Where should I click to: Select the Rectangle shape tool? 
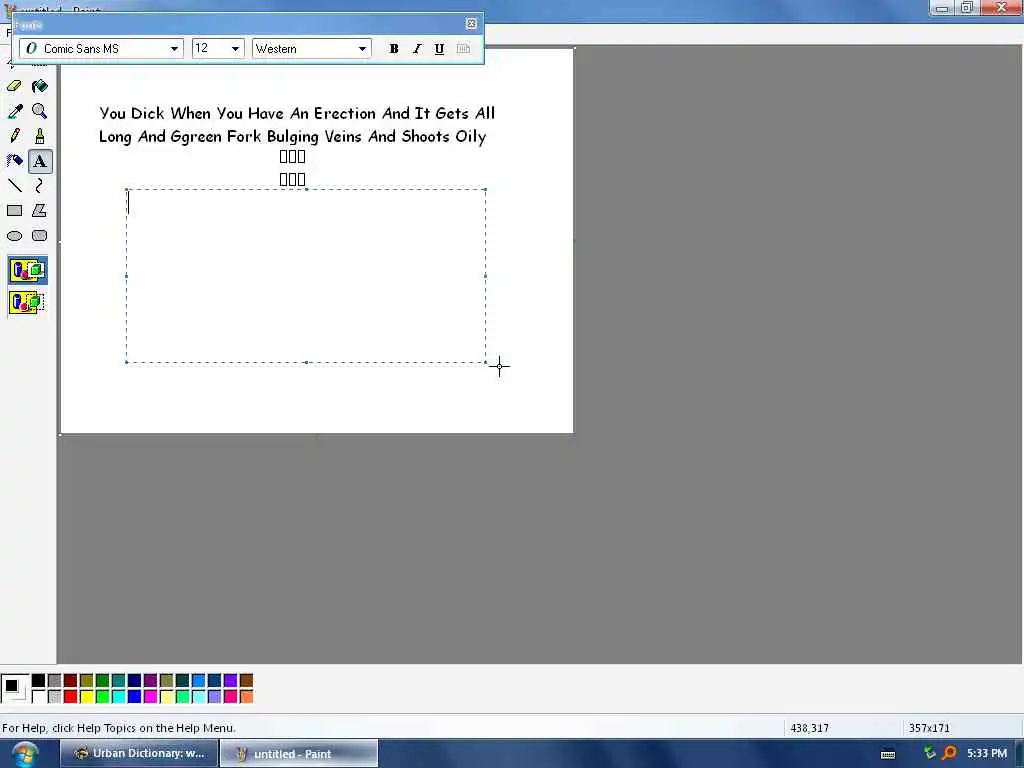coord(14,210)
